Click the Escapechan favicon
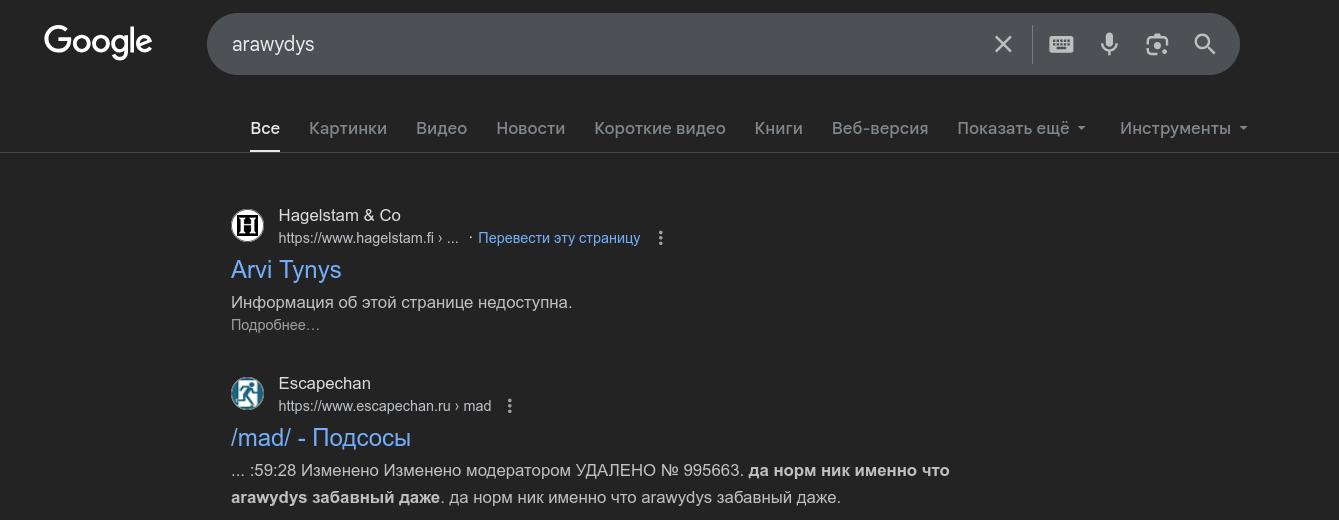Viewport: 1339px width, 520px height. pyautogui.click(x=247, y=393)
